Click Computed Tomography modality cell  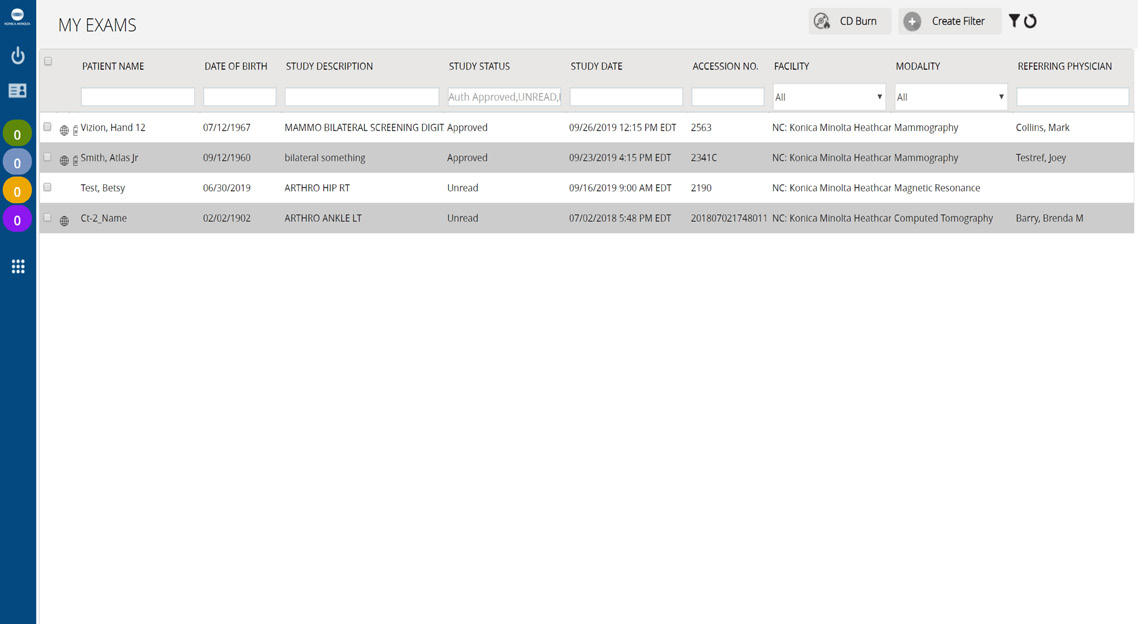pos(944,218)
